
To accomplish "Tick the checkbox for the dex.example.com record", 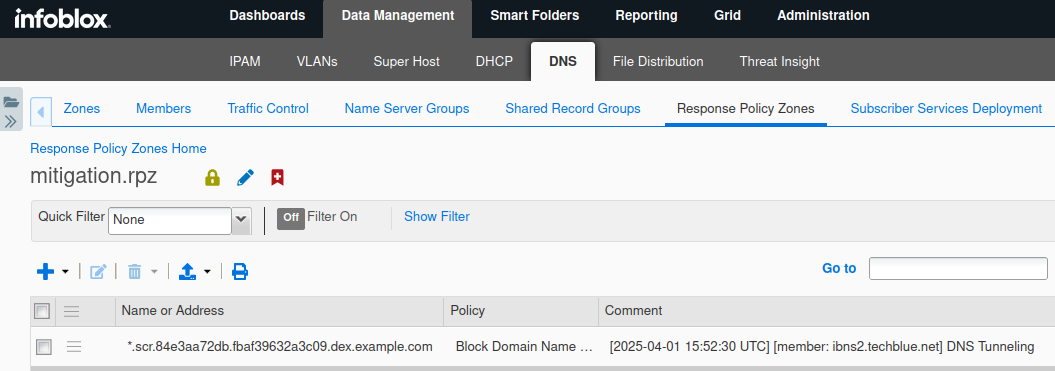I will tap(43, 347).
